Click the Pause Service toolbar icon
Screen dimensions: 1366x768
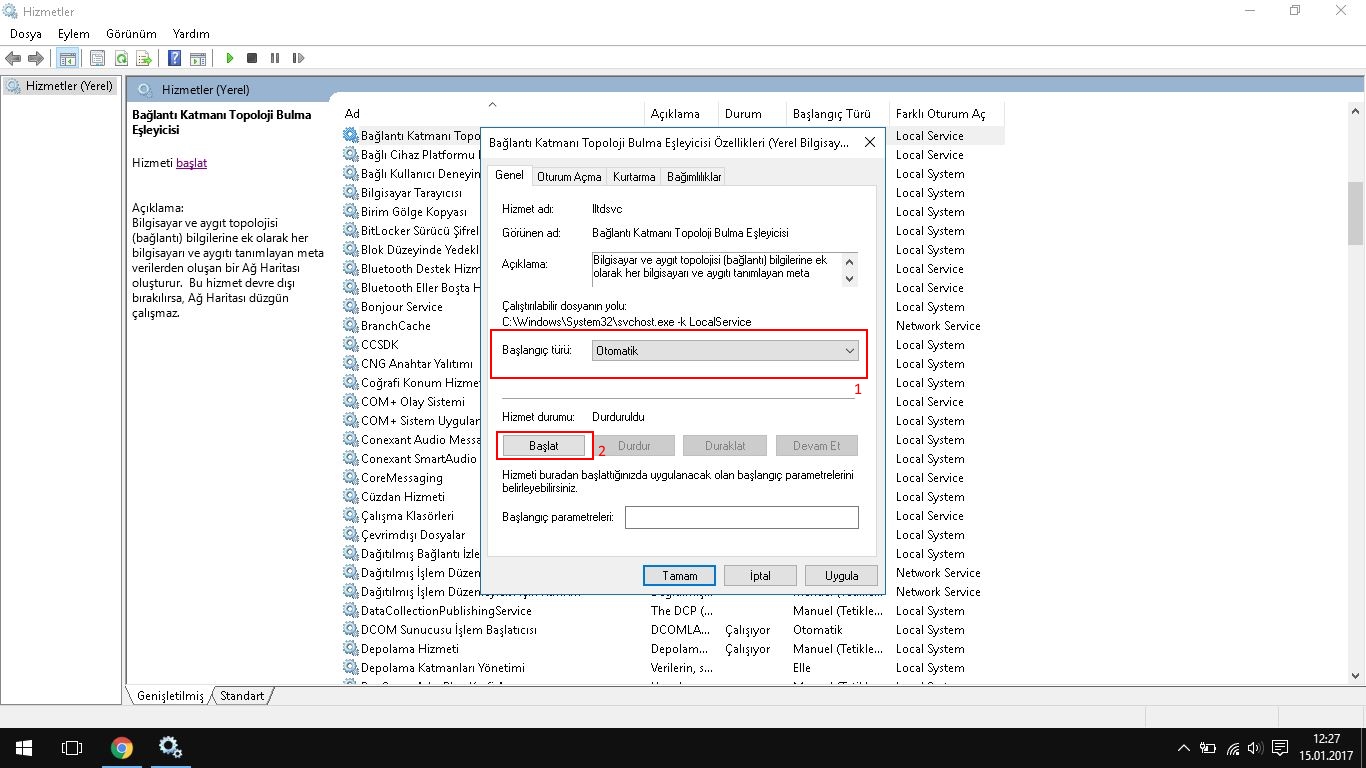click(275, 58)
